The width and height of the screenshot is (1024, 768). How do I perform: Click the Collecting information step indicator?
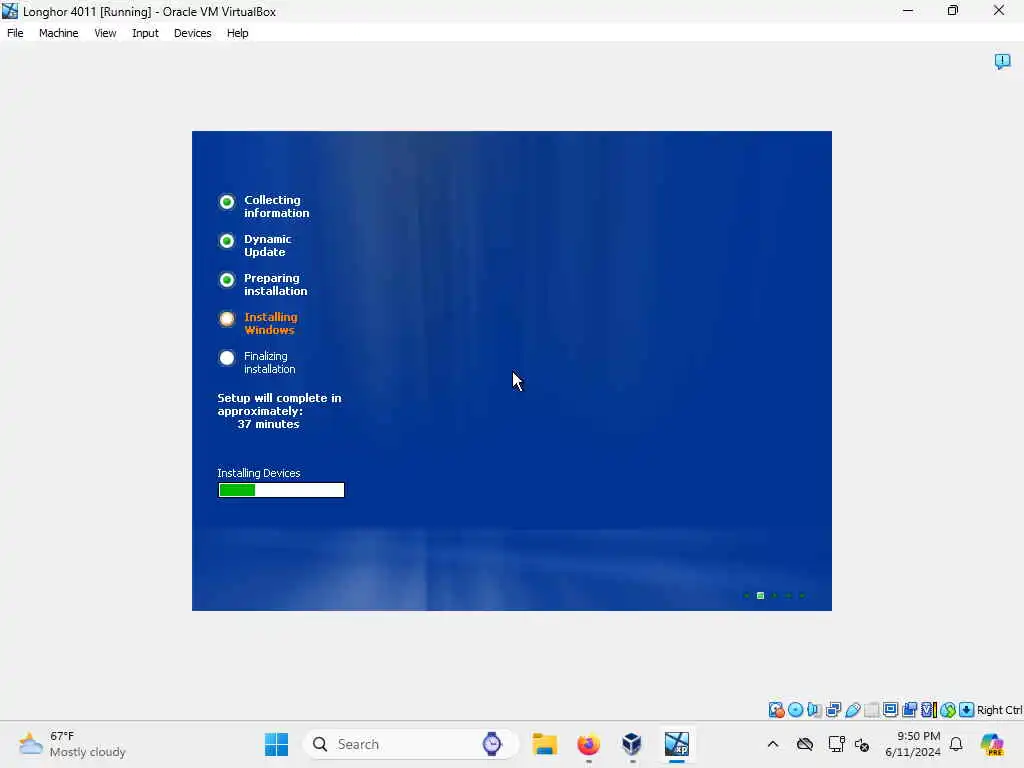tap(227, 202)
